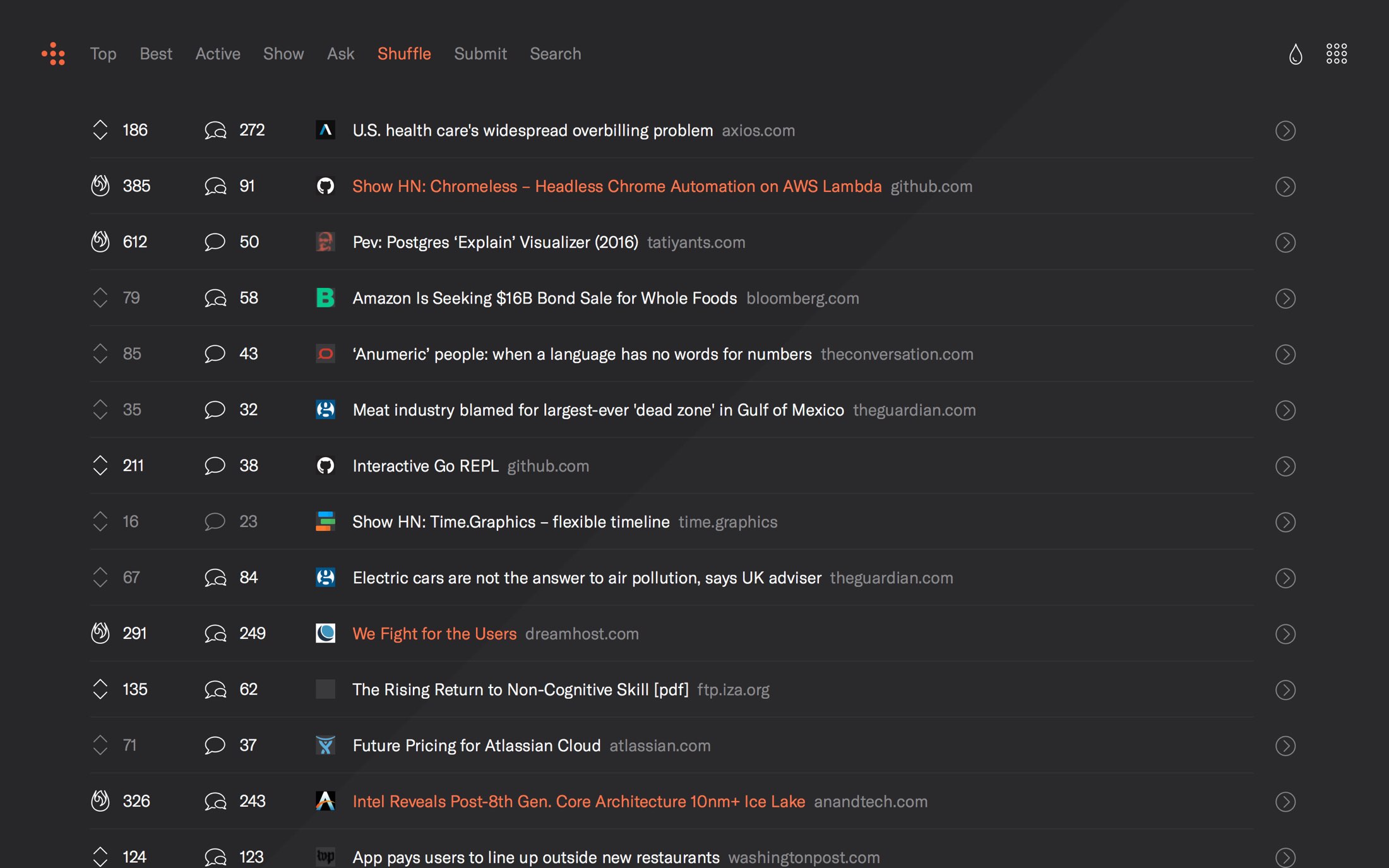1389x868 pixels.
Task: Open comments icon with 50 comments
Action: (x=215, y=242)
